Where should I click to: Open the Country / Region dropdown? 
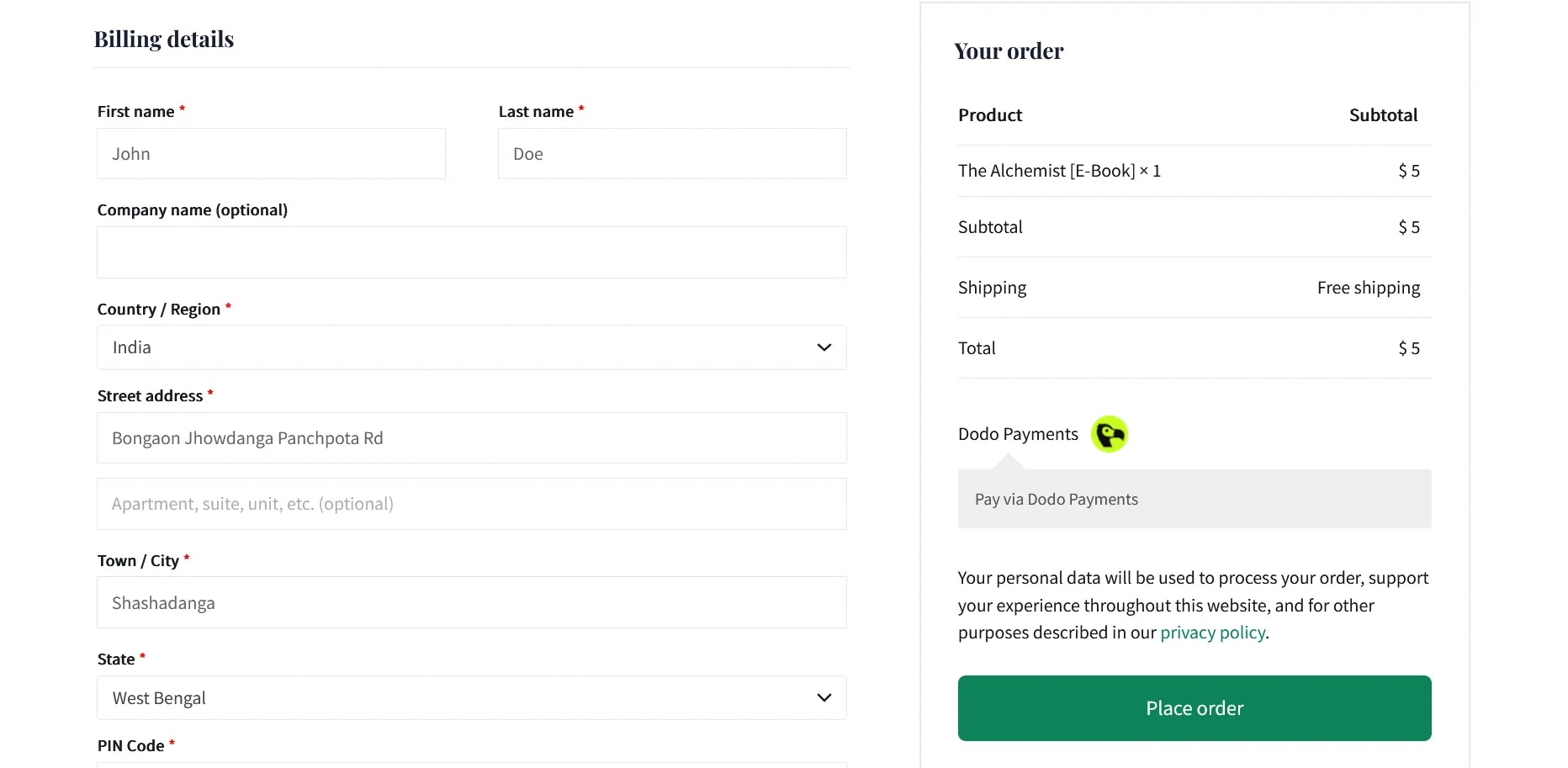471,347
